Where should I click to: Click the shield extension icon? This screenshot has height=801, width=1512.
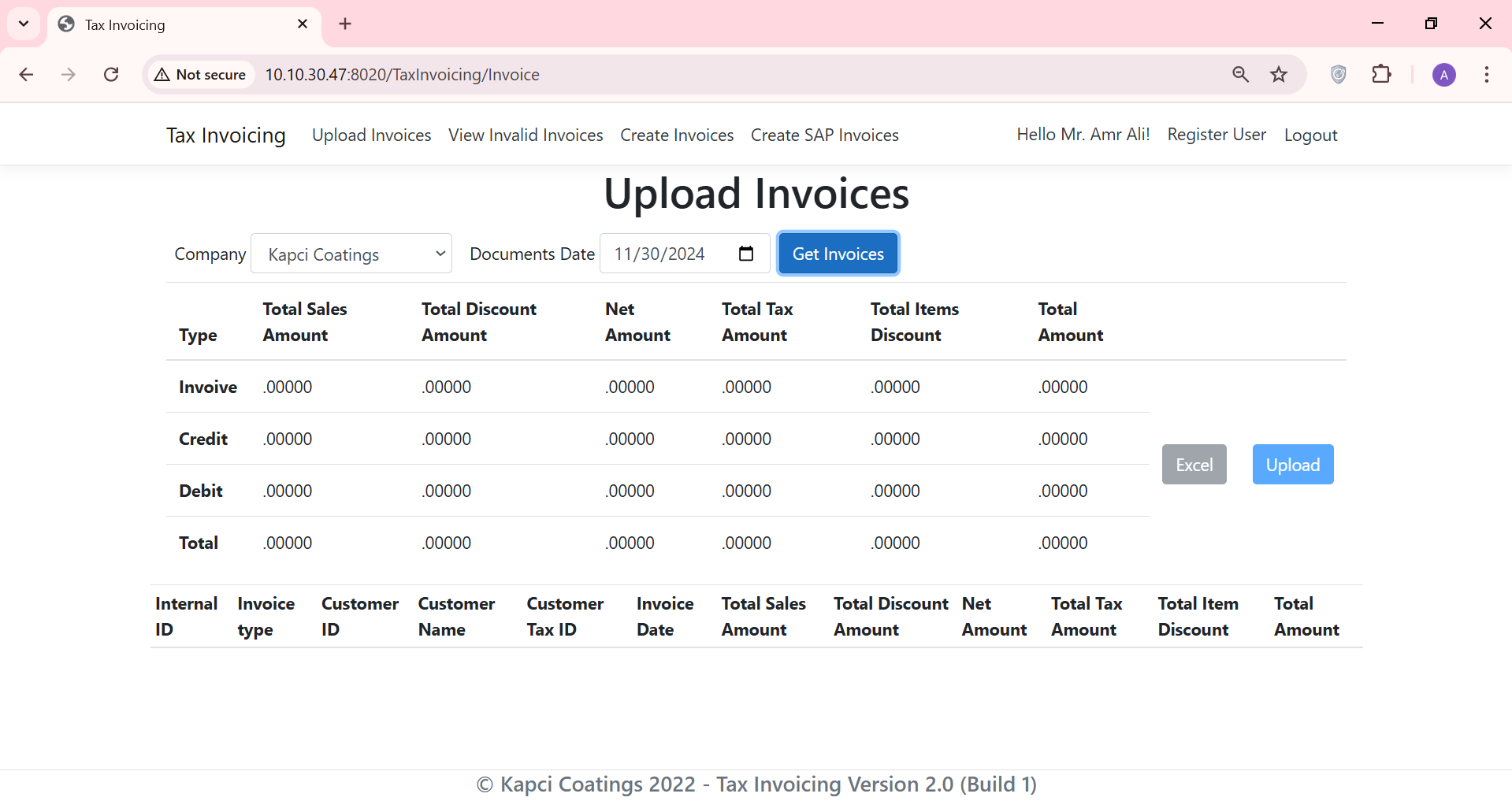[1338, 74]
